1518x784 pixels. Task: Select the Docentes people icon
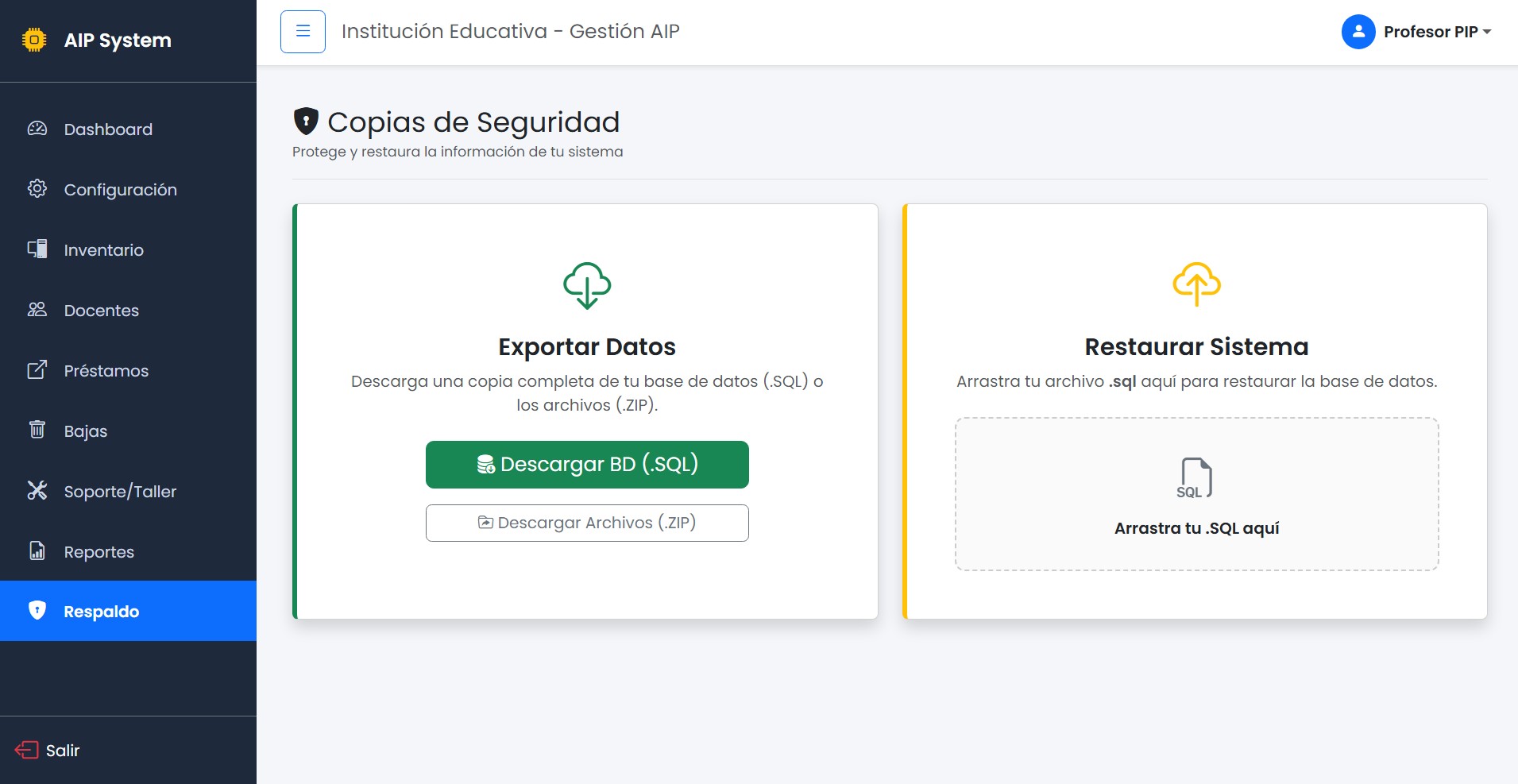tap(37, 310)
